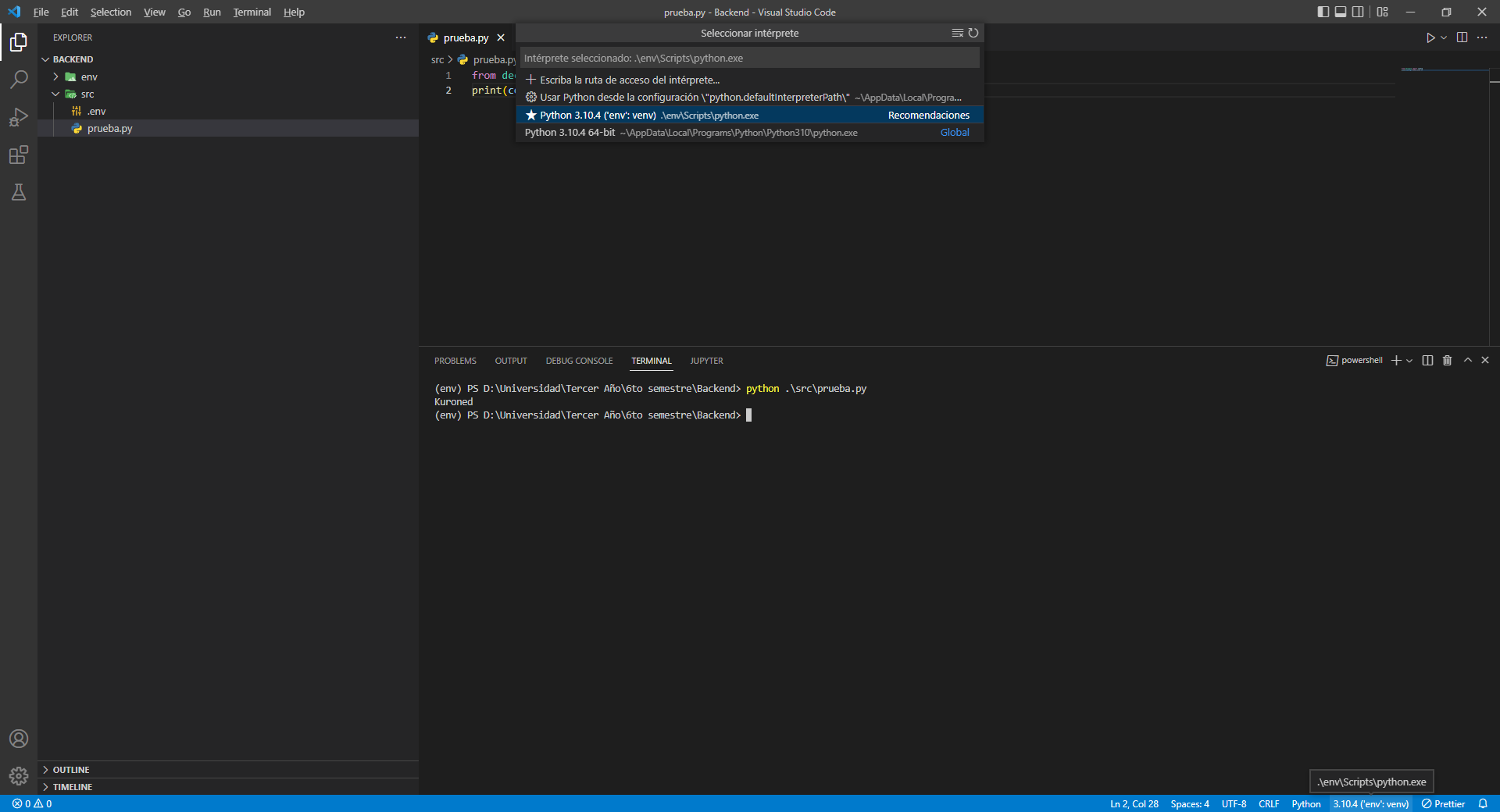The width and height of the screenshot is (1500, 812).
Task: Click the Explorer more actions ellipsis
Action: [401, 37]
